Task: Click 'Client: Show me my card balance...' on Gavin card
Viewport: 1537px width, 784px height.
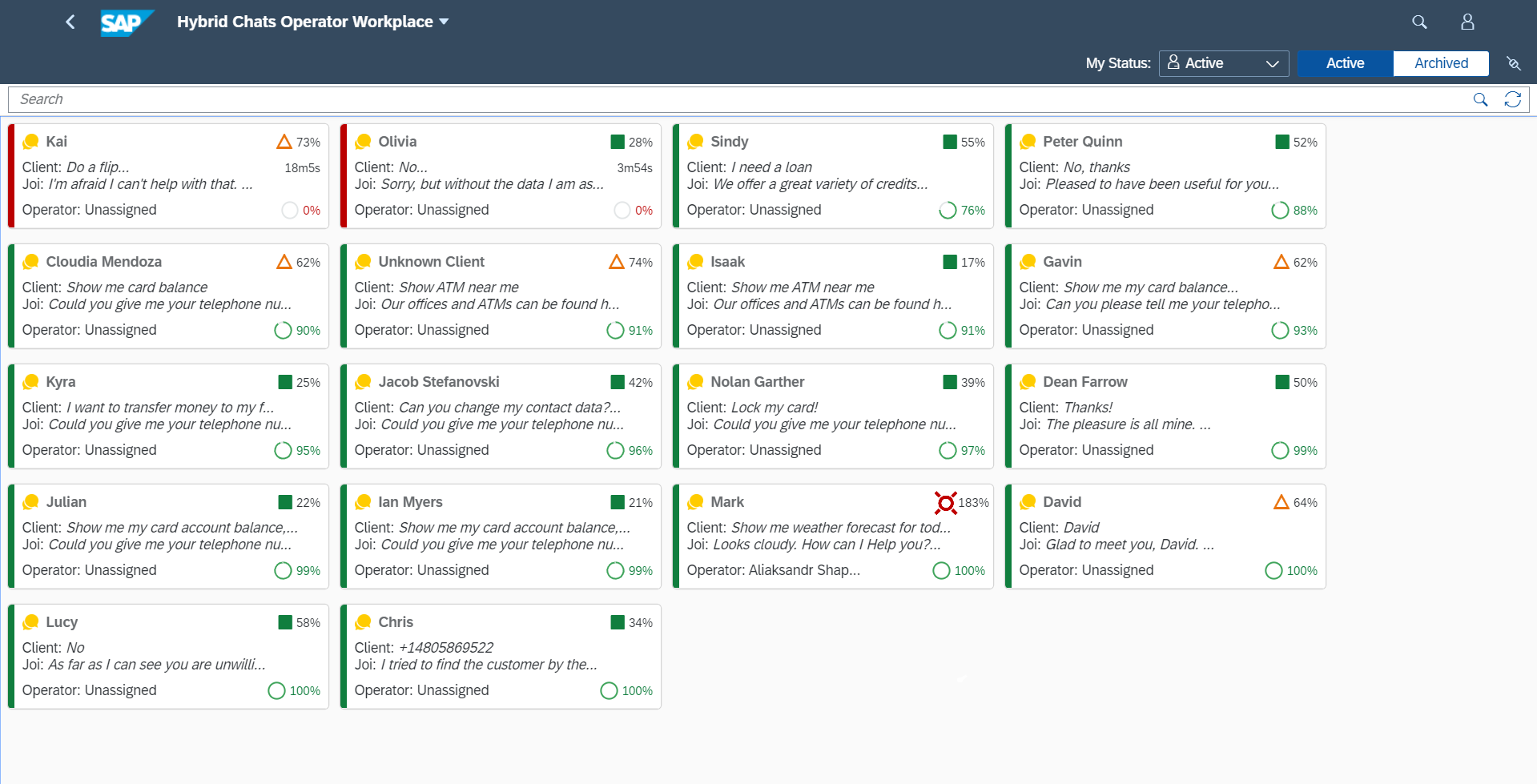Action: (1129, 287)
